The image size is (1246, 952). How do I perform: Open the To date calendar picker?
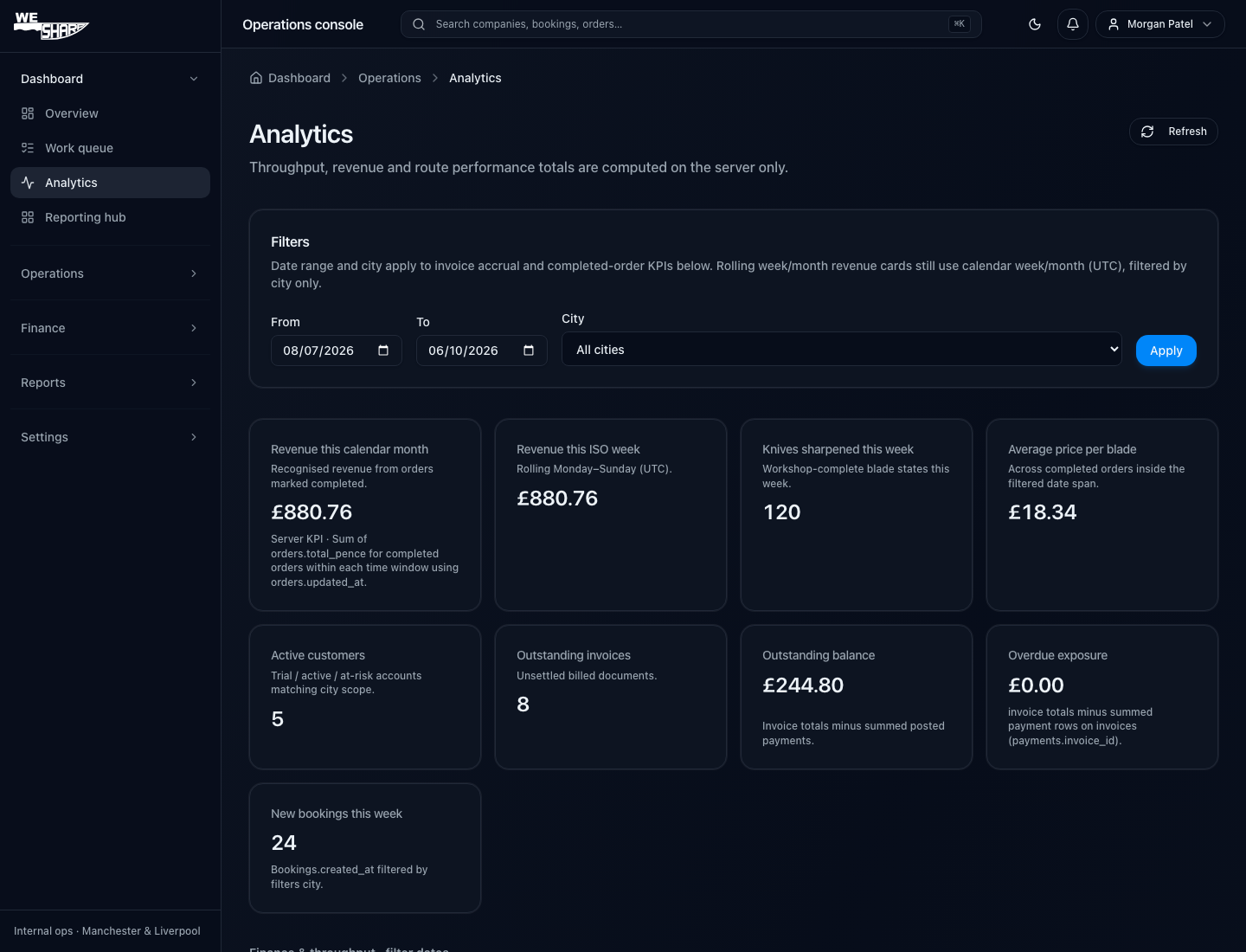(x=529, y=351)
